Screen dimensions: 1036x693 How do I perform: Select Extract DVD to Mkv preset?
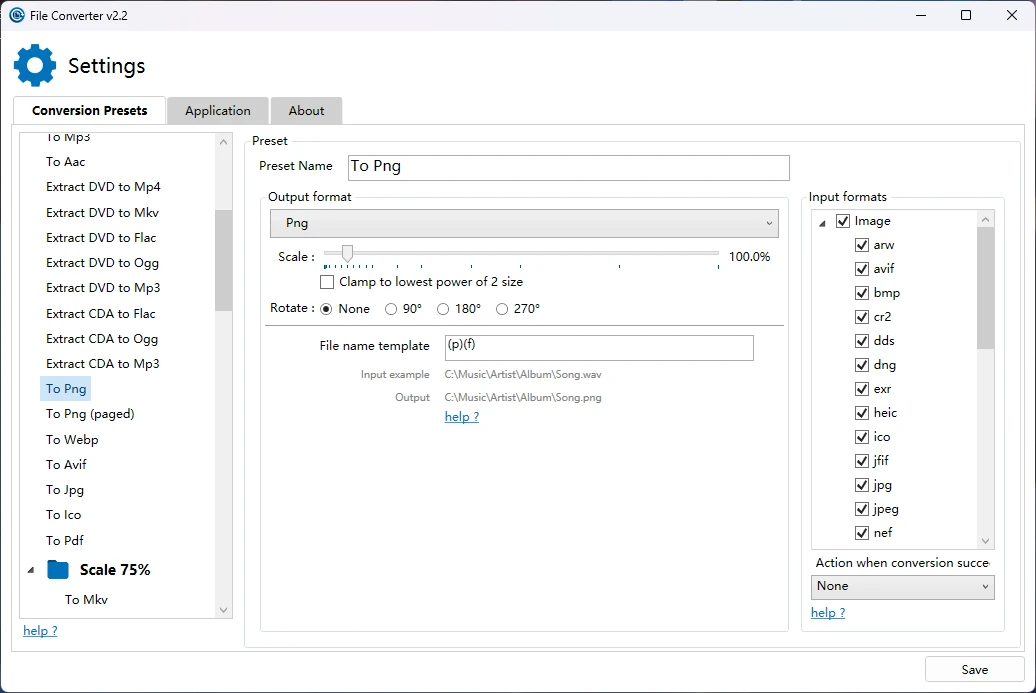click(102, 213)
